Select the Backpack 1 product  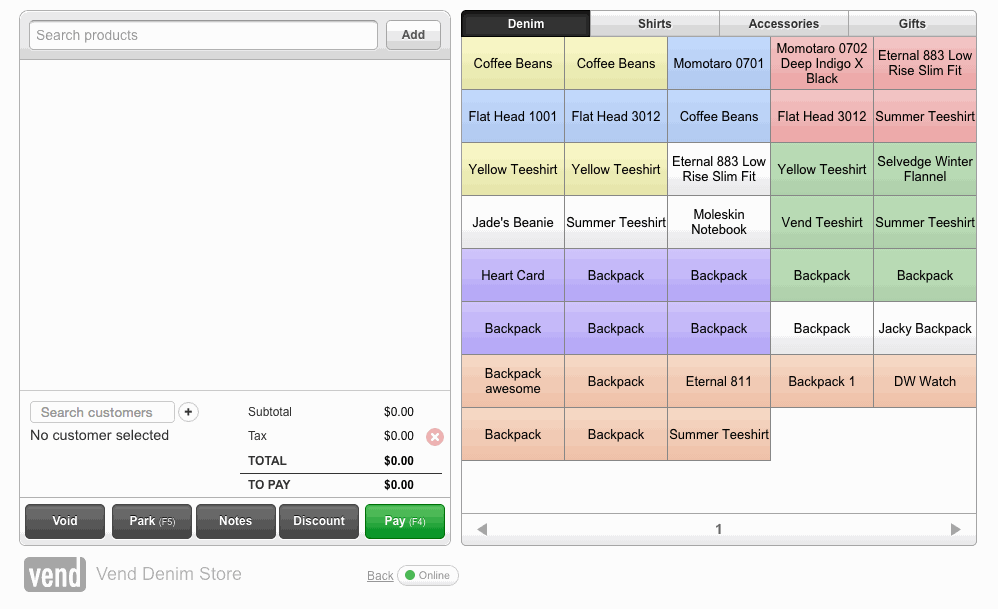(822, 381)
